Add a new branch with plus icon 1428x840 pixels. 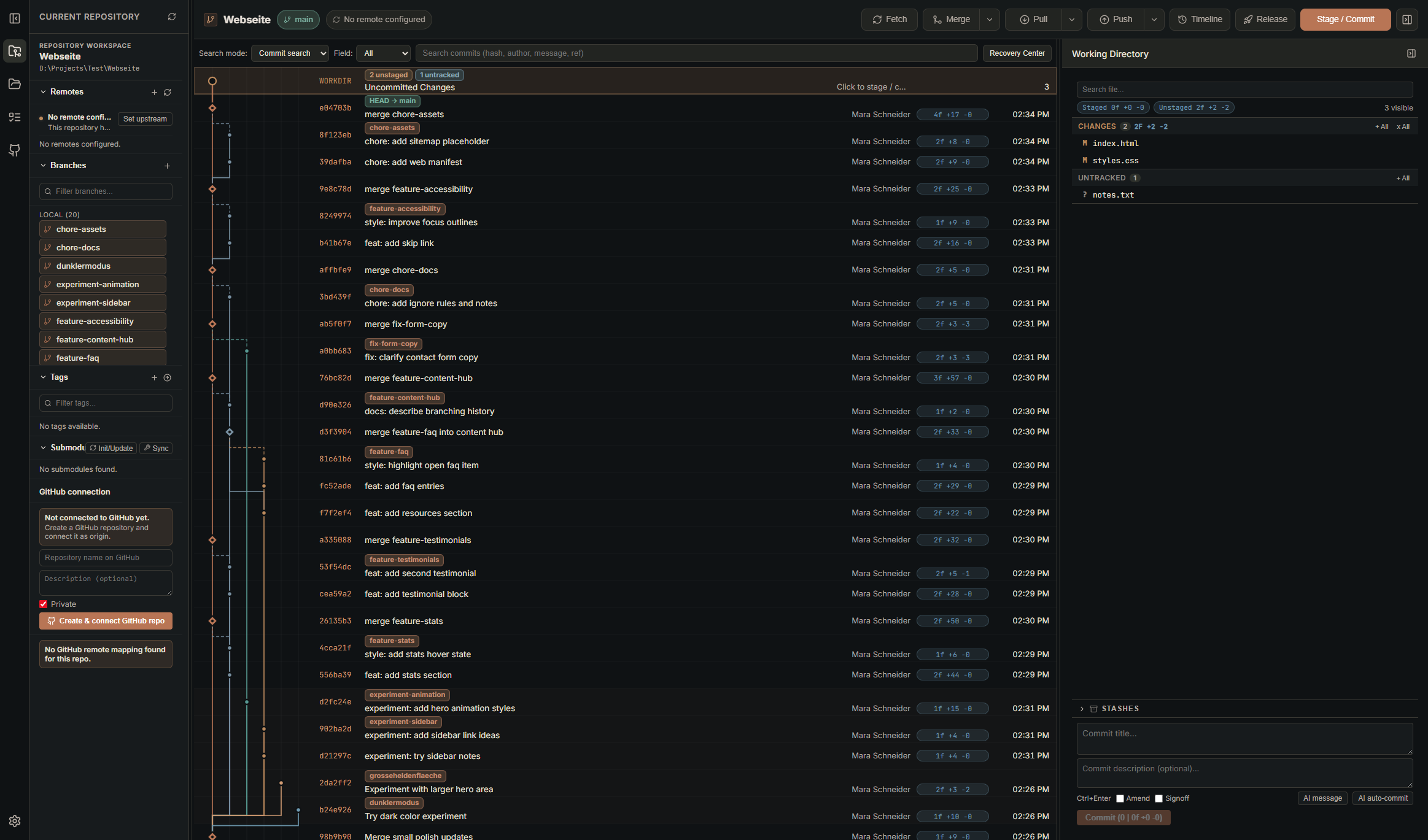pyautogui.click(x=167, y=166)
